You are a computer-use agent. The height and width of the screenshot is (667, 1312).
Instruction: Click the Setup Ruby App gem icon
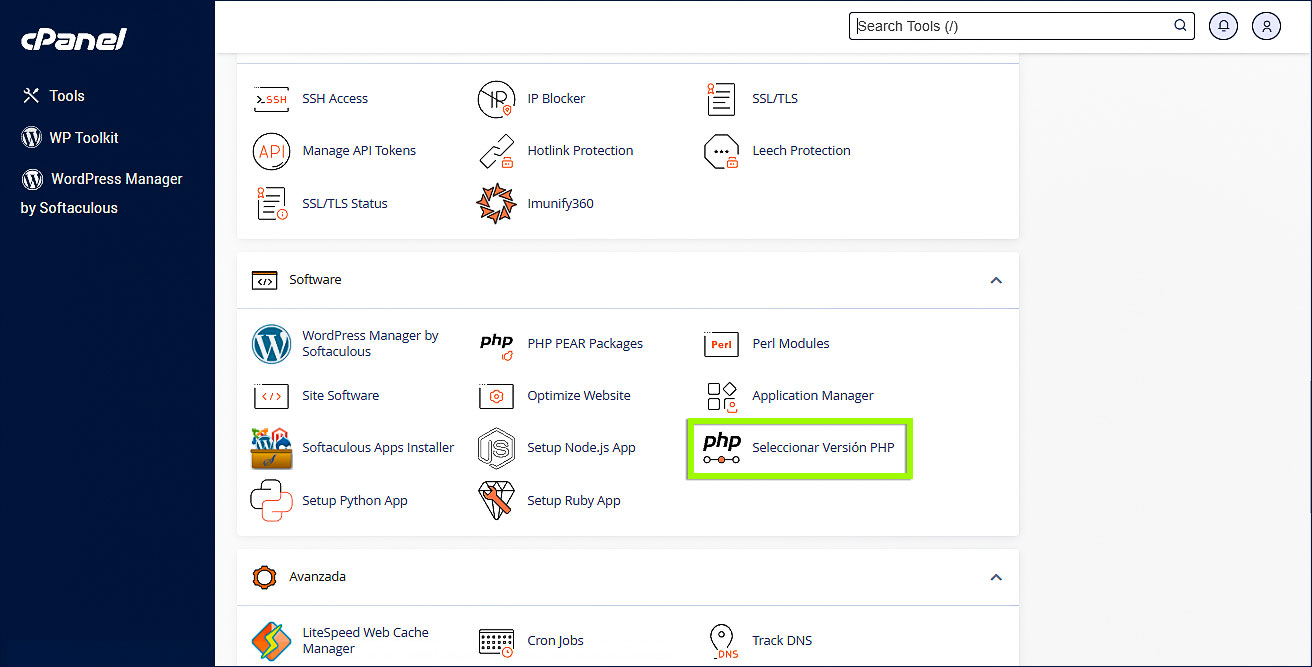[496, 500]
